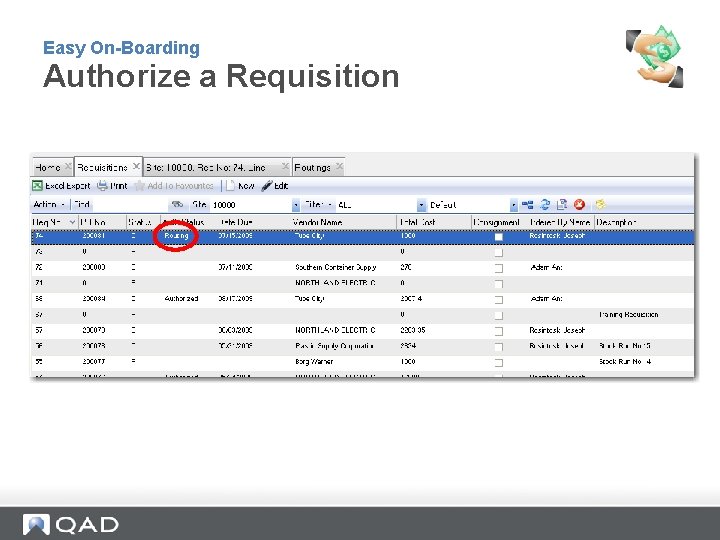720x540 pixels.
Task: Check Consignment box in the Authorized Tube City row
Action: coord(499,300)
